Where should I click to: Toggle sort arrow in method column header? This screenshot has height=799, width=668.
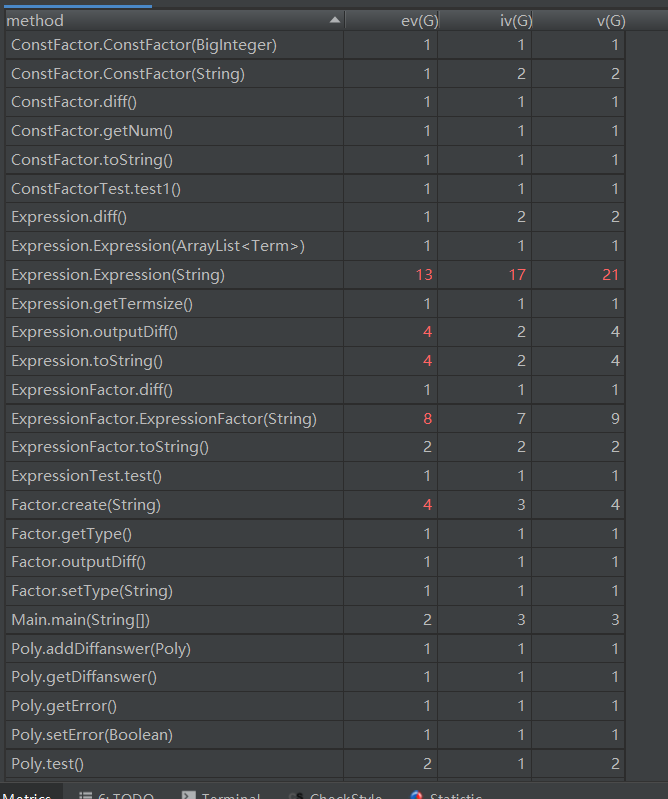click(x=334, y=20)
